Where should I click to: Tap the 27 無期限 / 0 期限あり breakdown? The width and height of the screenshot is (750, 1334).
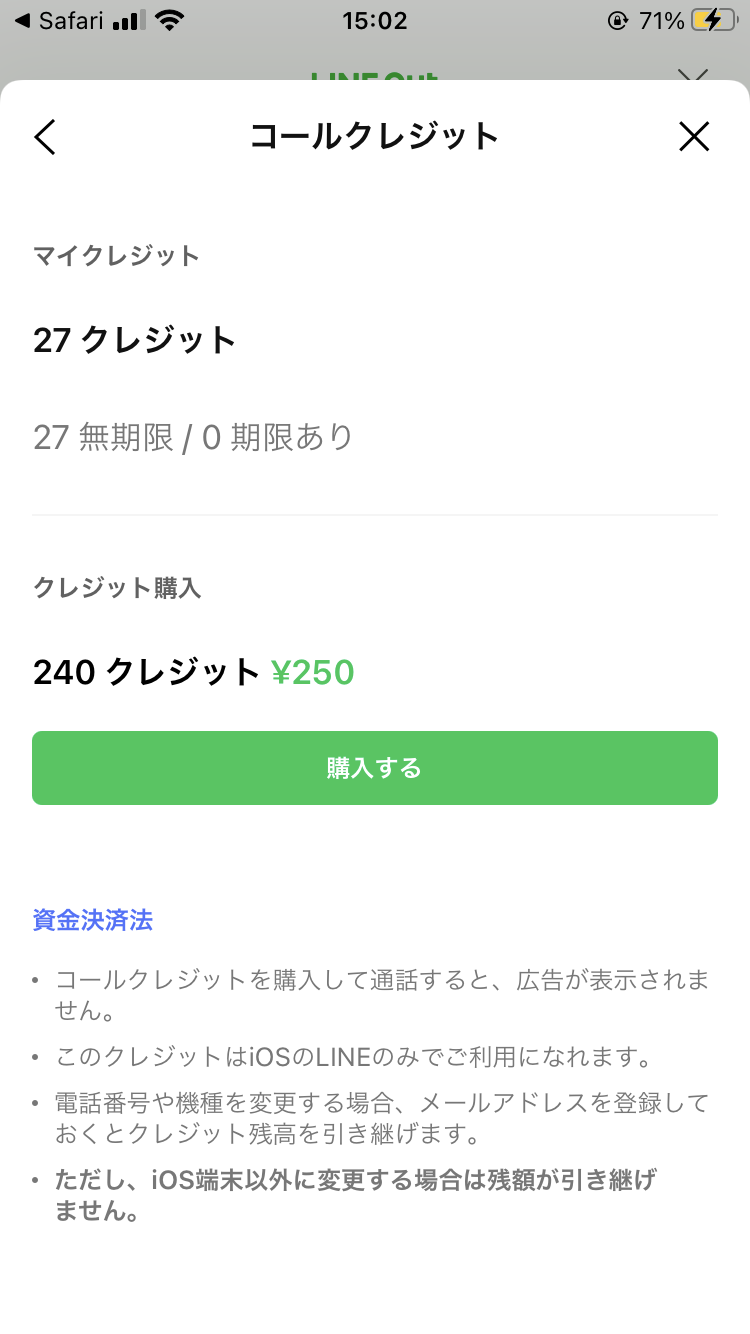coord(193,437)
